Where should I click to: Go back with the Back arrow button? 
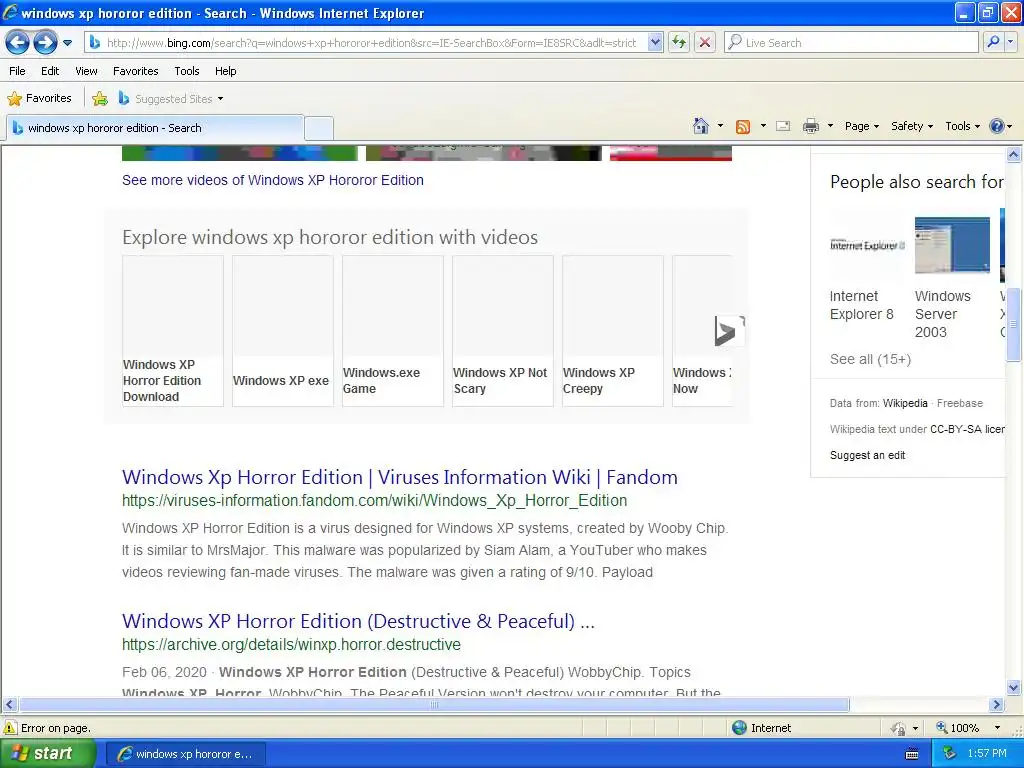(x=18, y=43)
